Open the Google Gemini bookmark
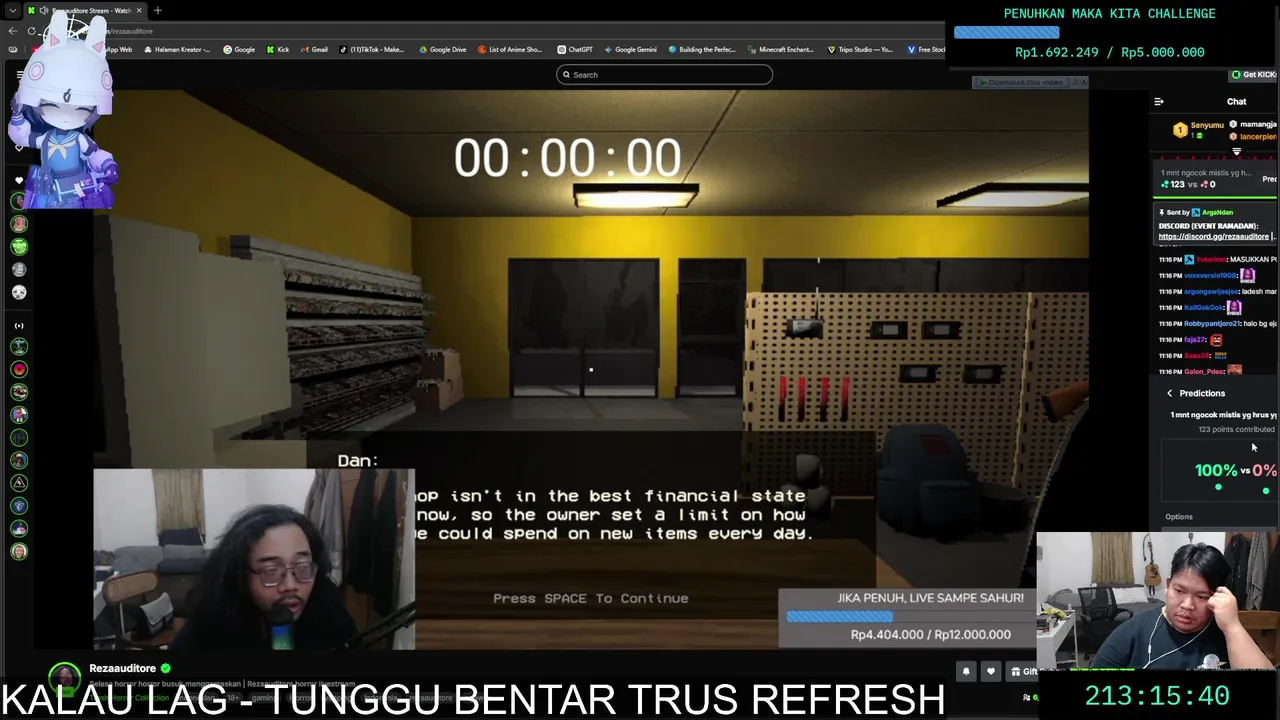This screenshot has height=720, width=1280. point(630,49)
